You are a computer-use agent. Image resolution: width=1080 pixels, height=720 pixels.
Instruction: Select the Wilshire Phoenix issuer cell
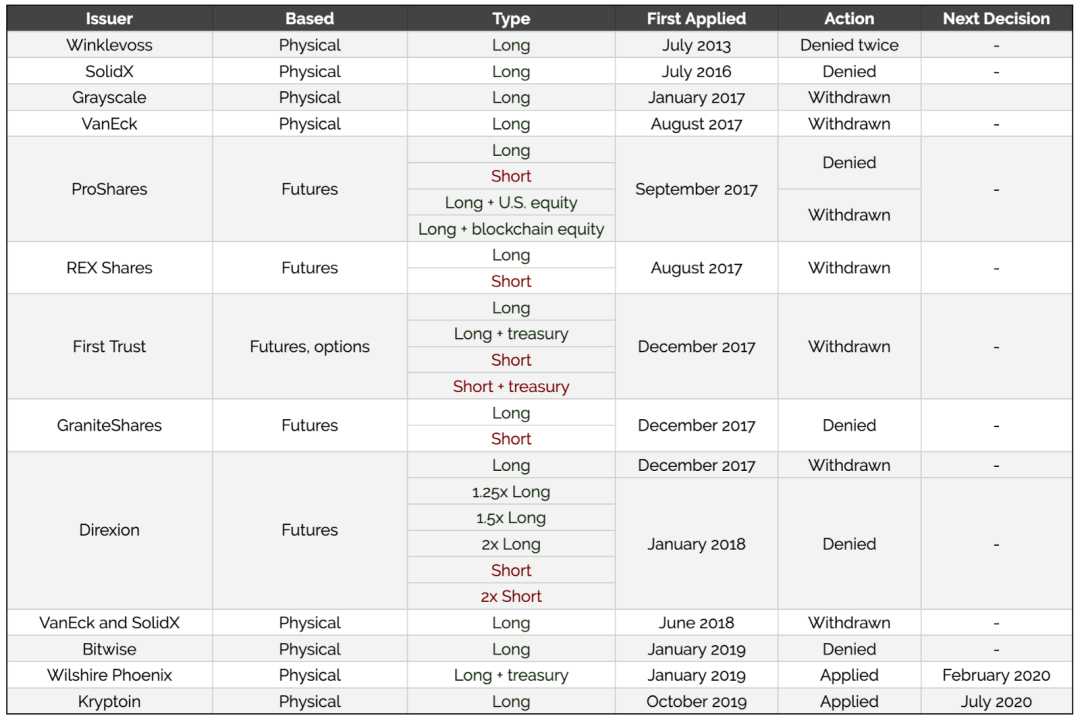tap(109, 675)
